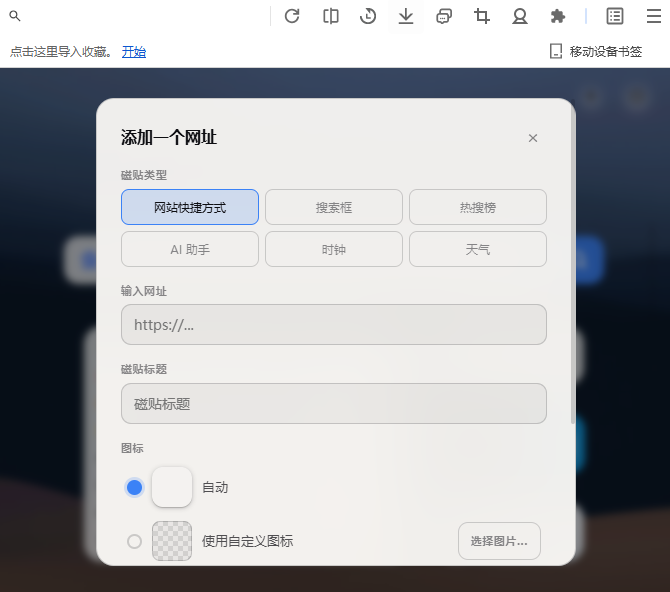Image resolution: width=670 pixels, height=592 pixels.
Task: Open the hamburger main menu
Action: tap(654, 16)
